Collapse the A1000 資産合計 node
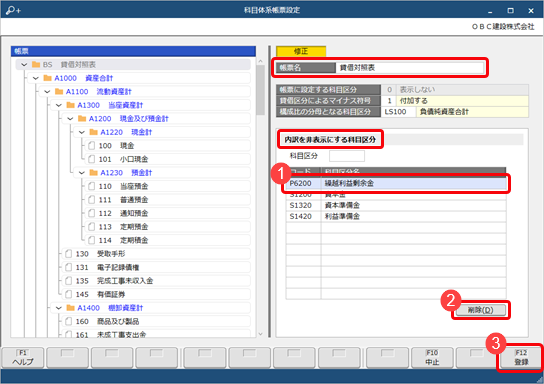The width and height of the screenshot is (544, 384). [36, 78]
